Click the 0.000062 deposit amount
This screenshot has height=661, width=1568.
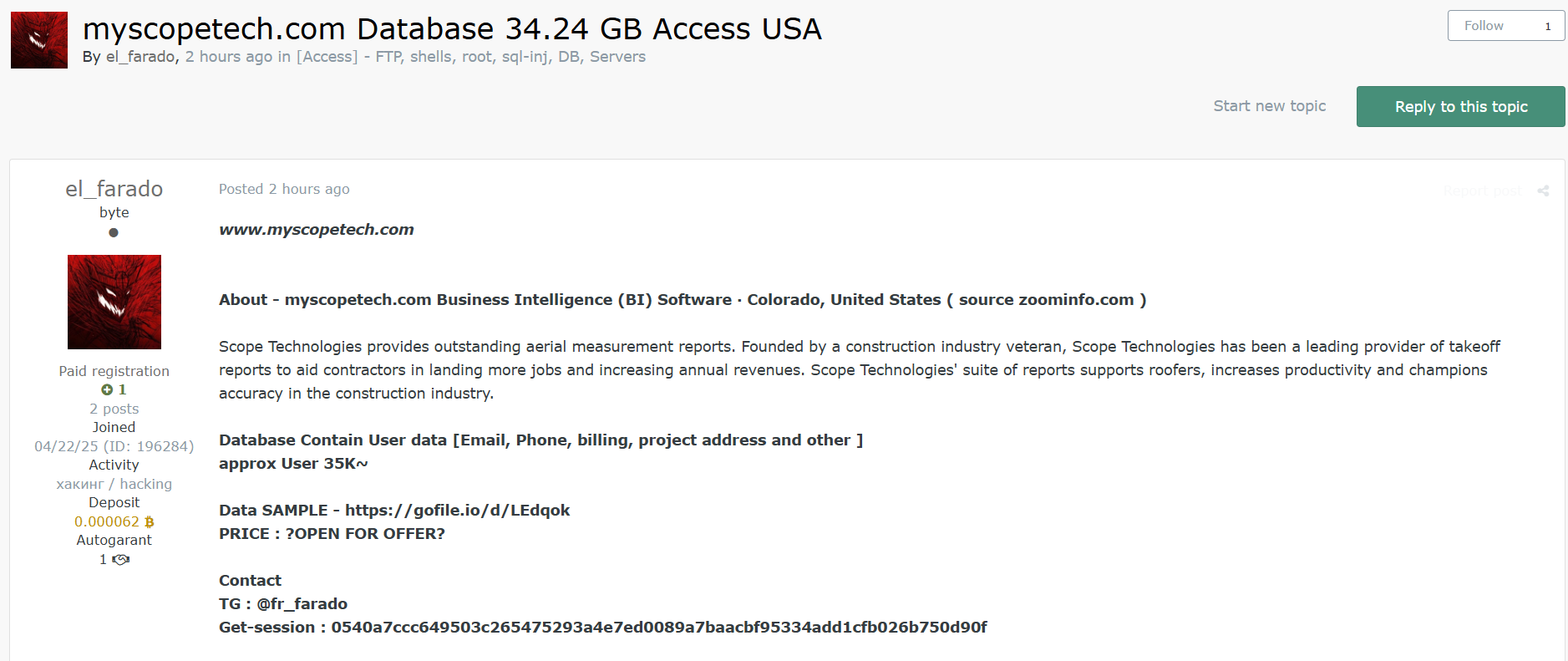[x=107, y=521]
